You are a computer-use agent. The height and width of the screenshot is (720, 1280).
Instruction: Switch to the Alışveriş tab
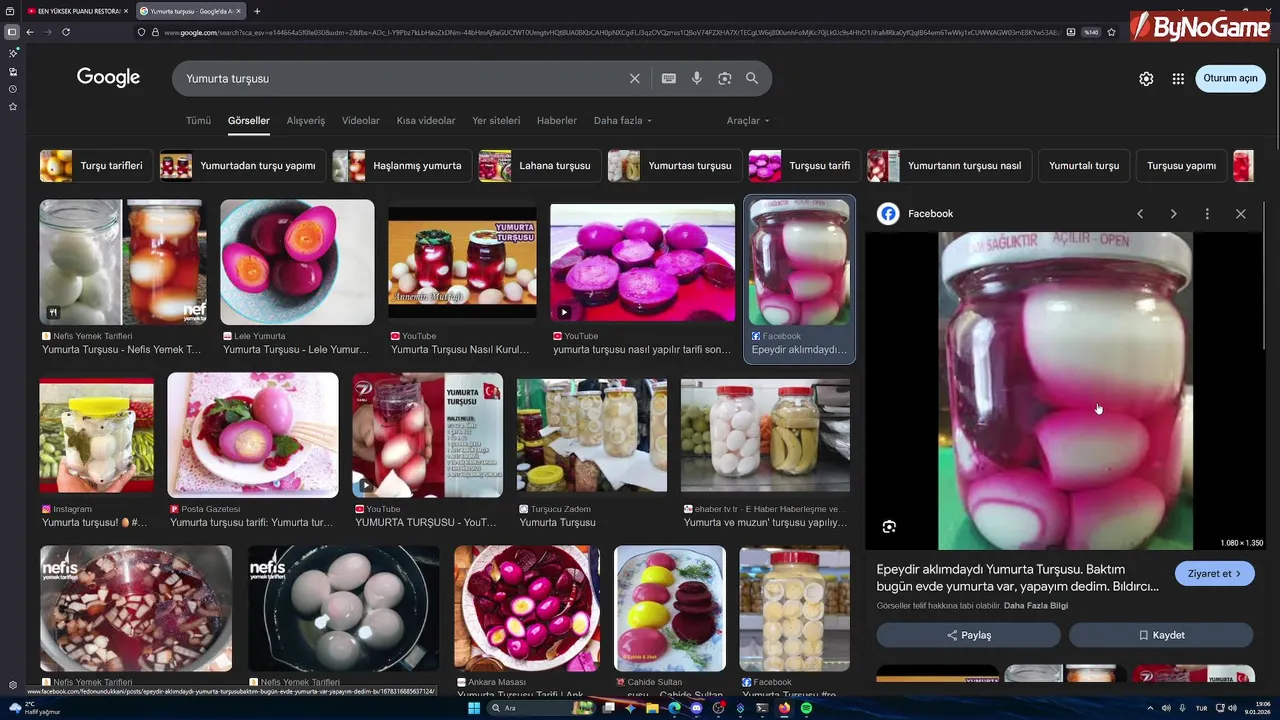306,121
